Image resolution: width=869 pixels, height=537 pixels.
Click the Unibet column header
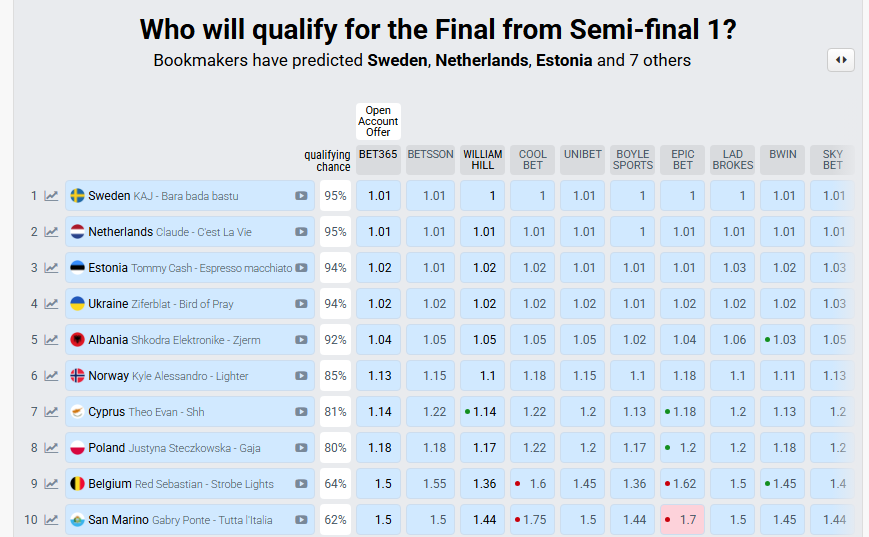click(x=582, y=155)
